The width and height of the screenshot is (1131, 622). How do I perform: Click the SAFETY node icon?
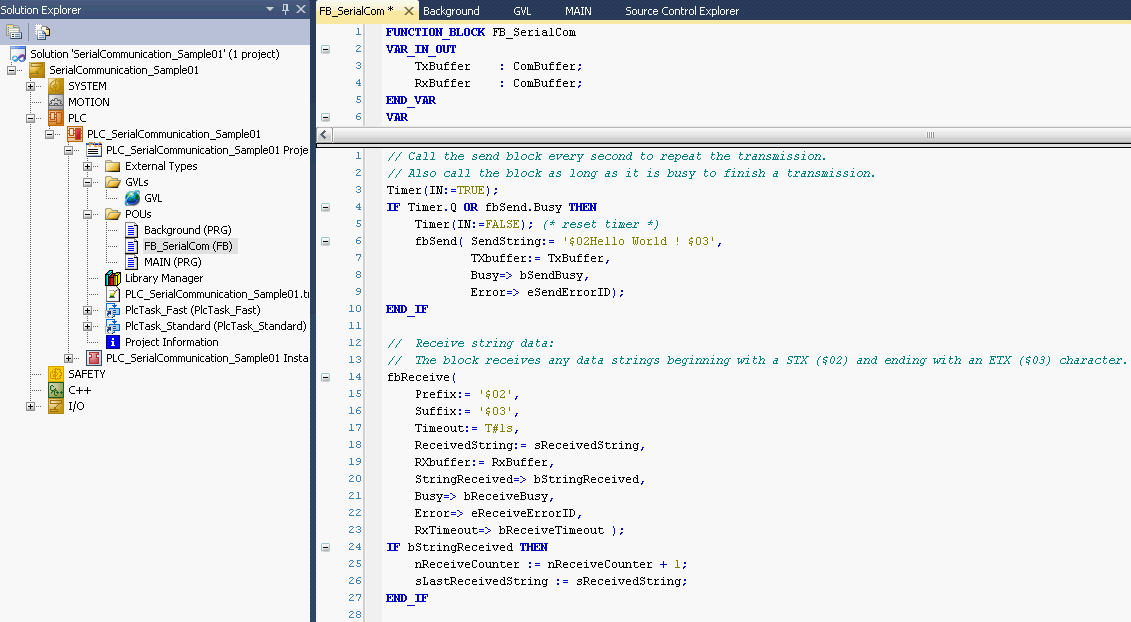coord(56,374)
